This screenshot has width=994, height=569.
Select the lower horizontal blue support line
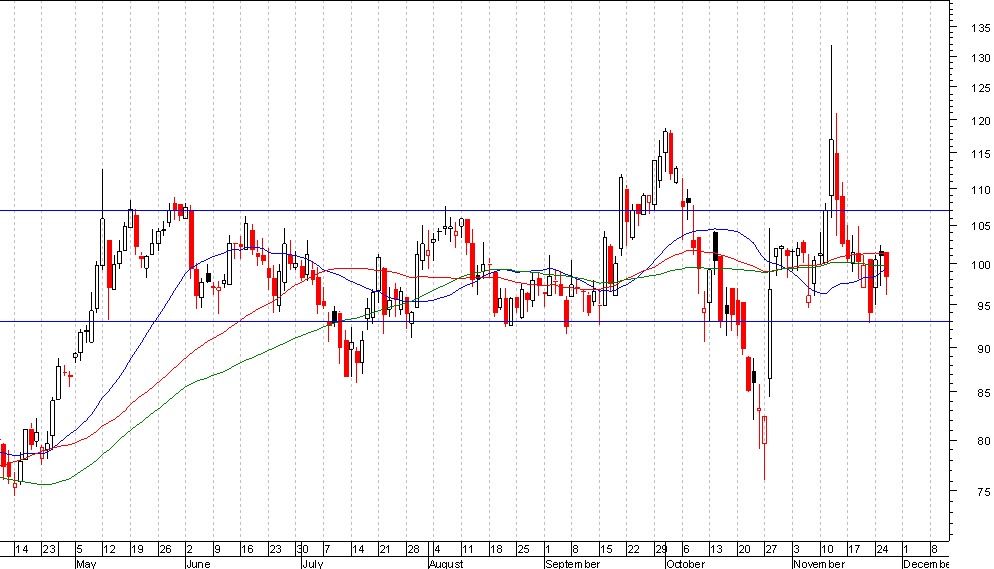475,321
